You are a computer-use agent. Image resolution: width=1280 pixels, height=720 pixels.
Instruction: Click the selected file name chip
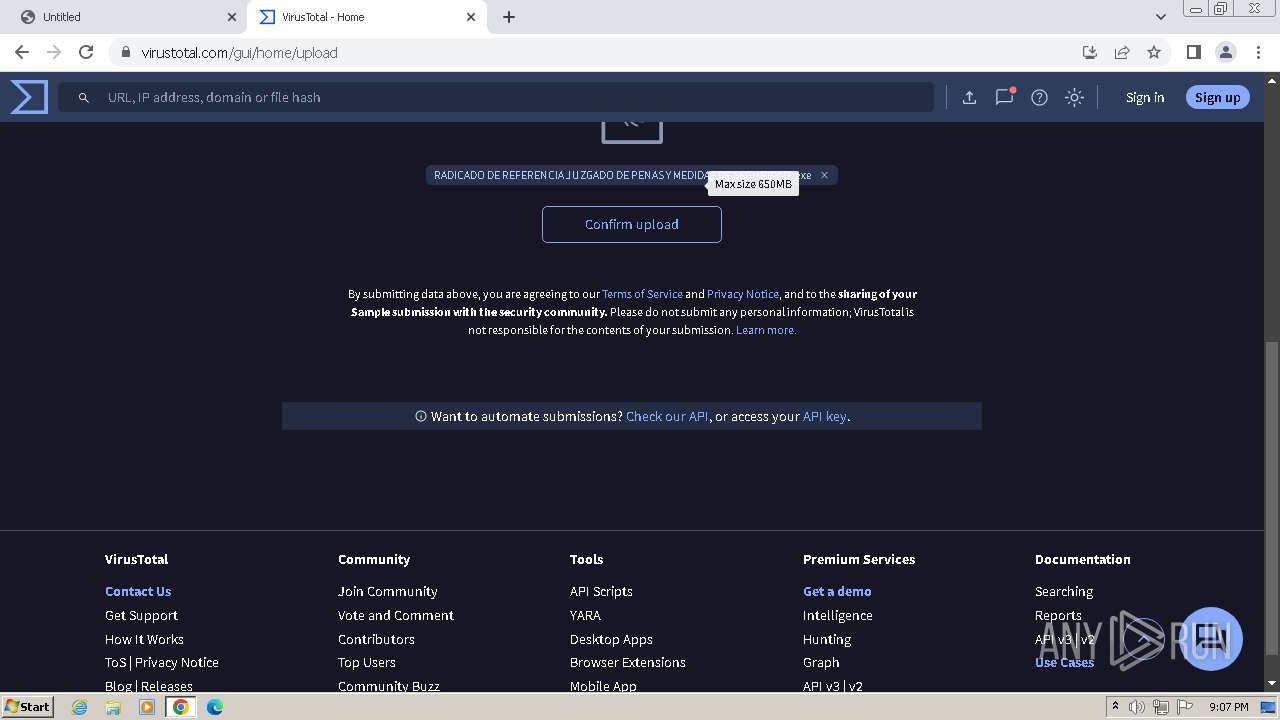click(x=632, y=175)
